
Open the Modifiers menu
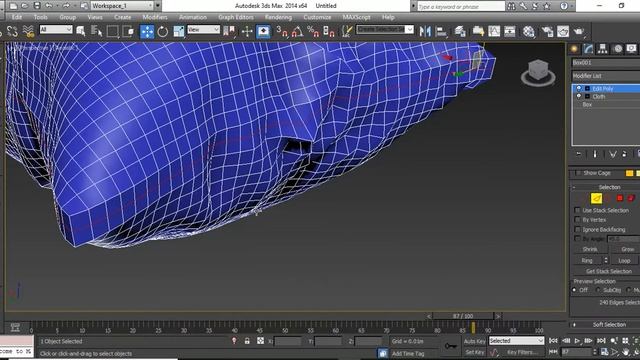click(x=155, y=17)
